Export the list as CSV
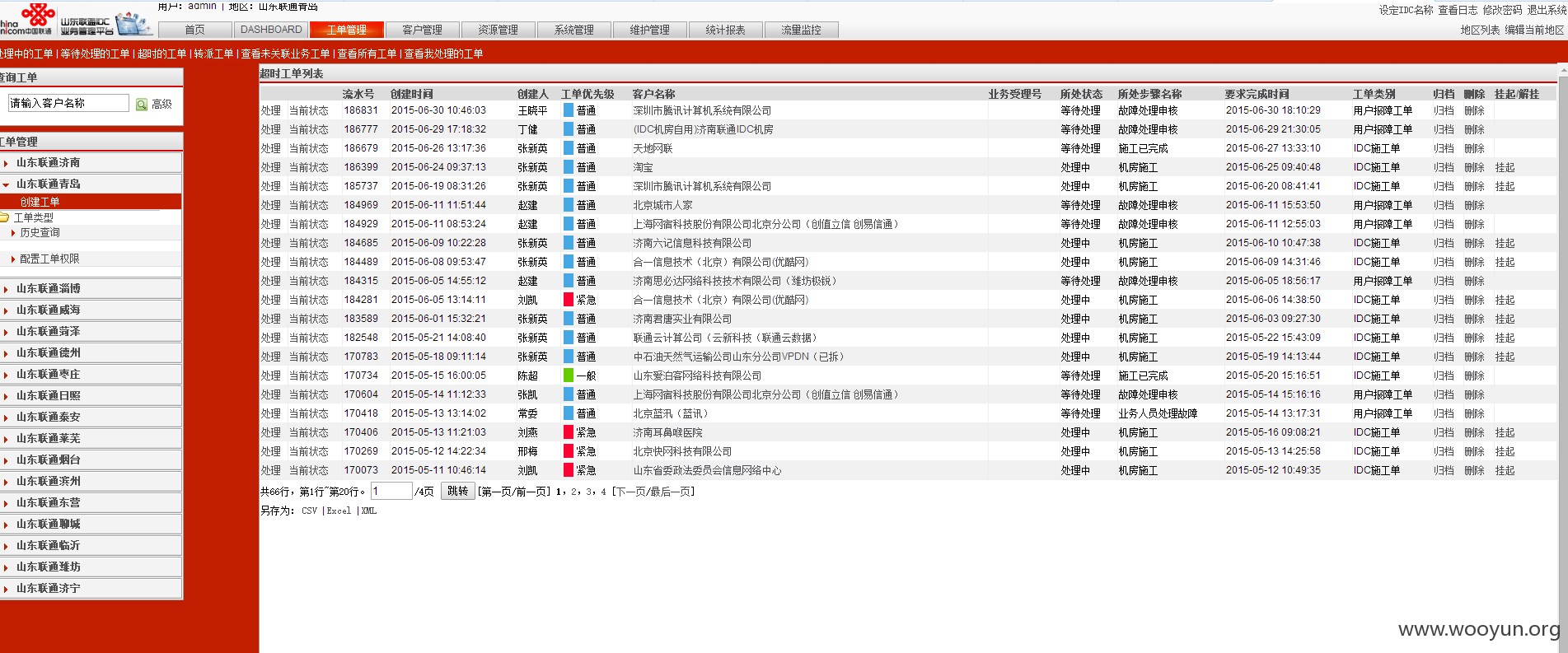The width and height of the screenshot is (1568, 653). click(309, 511)
